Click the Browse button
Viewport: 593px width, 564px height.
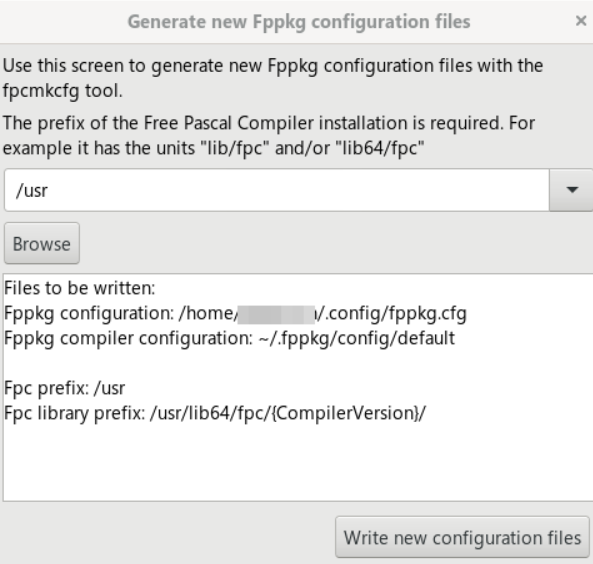[x=42, y=244]
